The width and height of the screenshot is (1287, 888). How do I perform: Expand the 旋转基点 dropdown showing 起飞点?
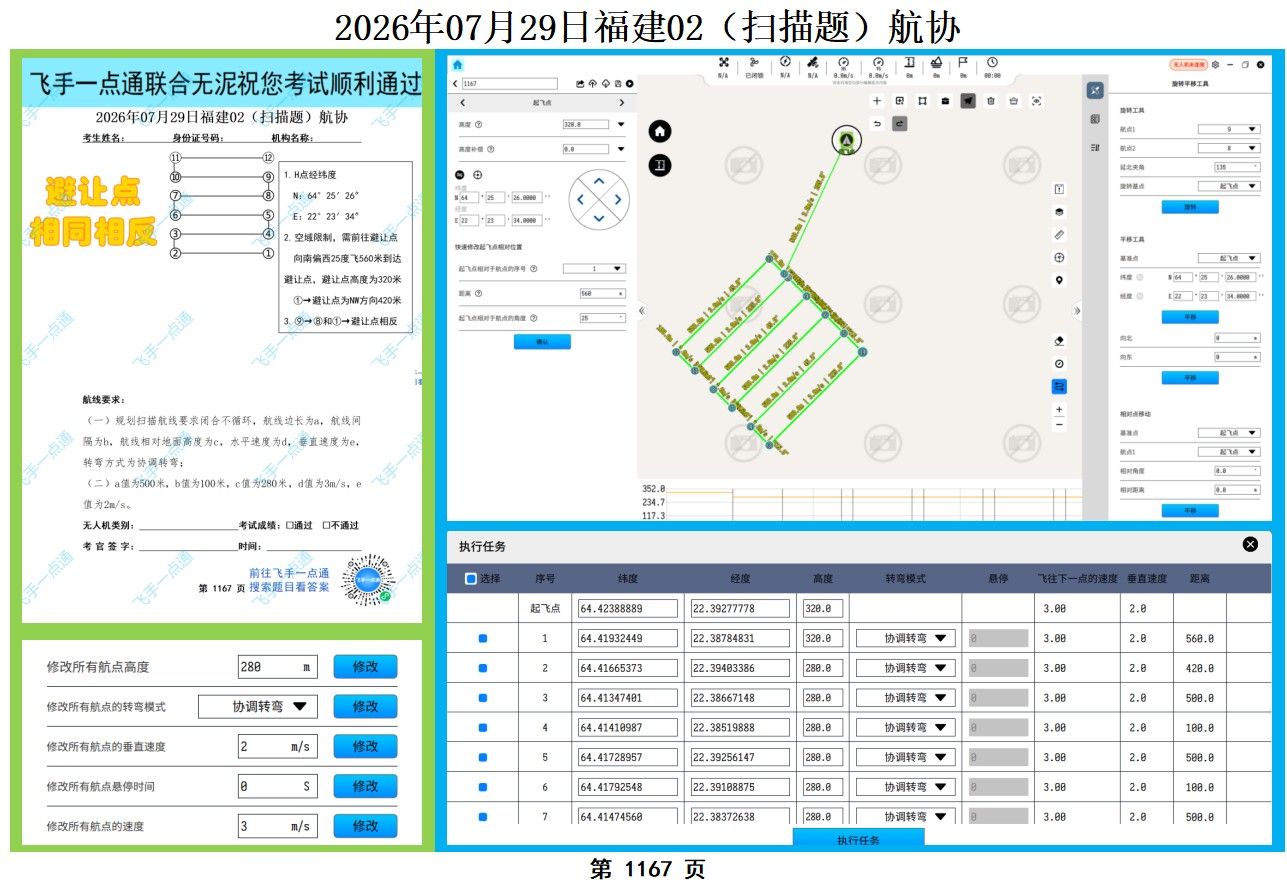1229,186
